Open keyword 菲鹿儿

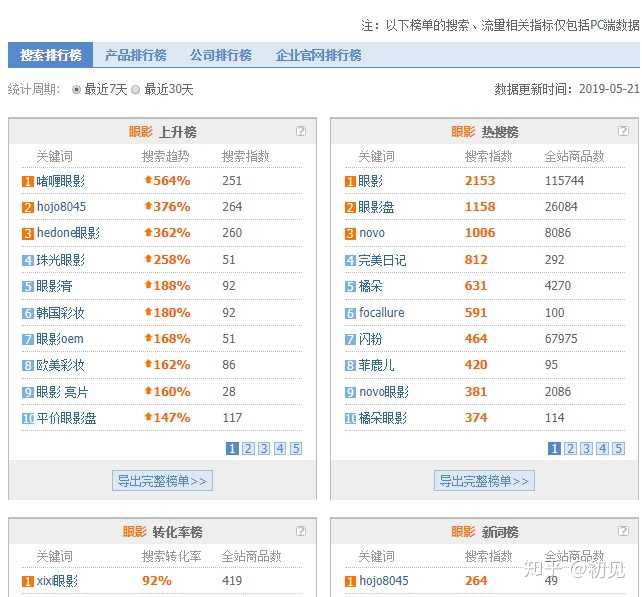point(376,365)
